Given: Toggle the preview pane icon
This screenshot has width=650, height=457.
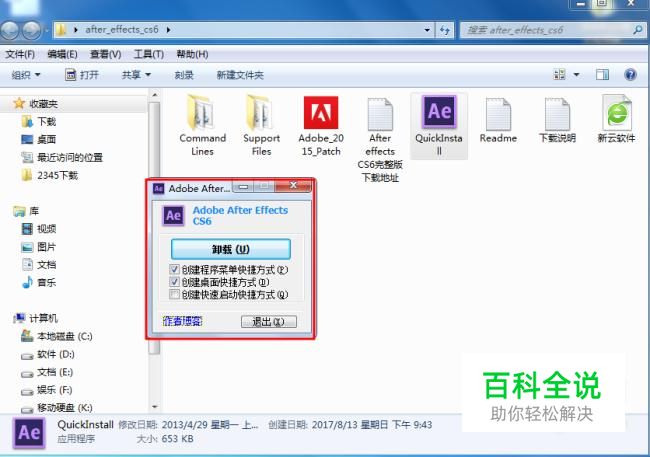Looking at the screenshot, I should (602, 75).
